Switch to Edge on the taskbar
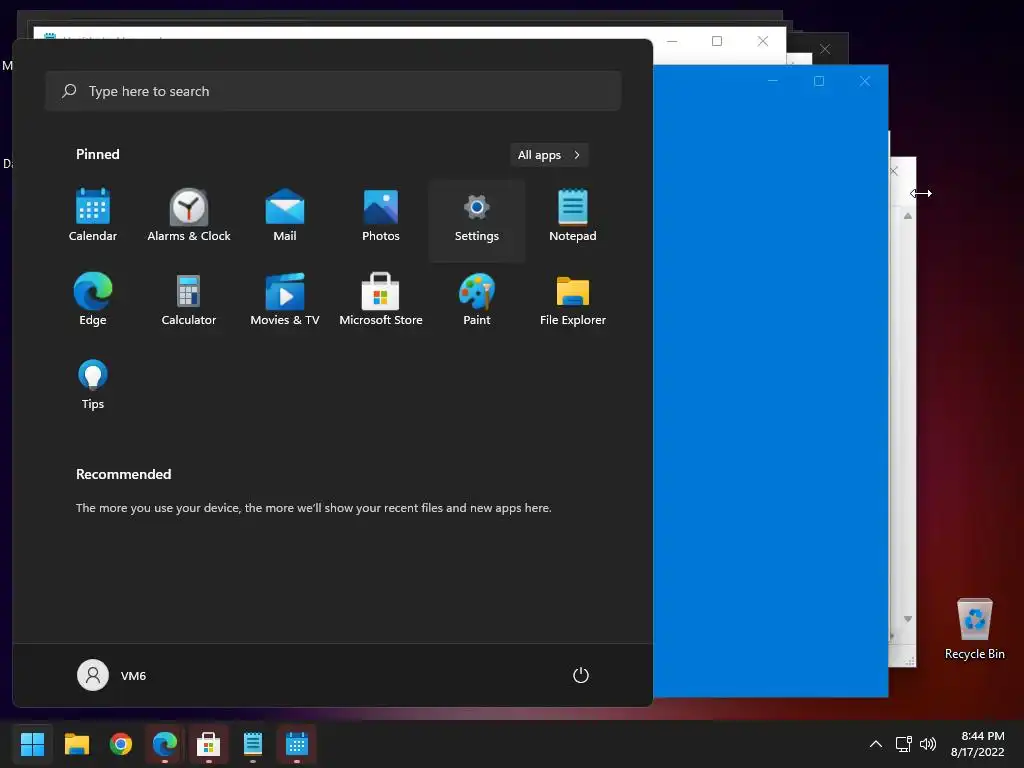The width and height of the screenshot is (1024, 768). [x=165, y=744]
